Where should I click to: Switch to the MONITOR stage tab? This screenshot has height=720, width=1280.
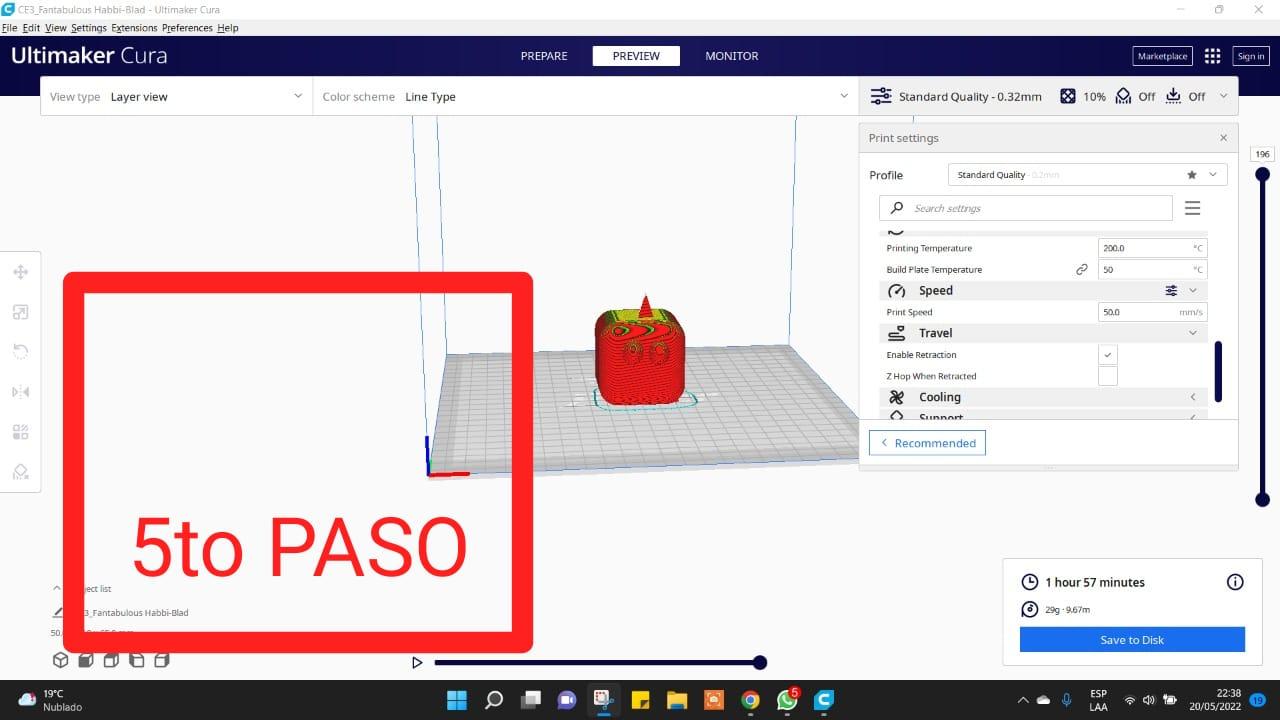(732, 56)
